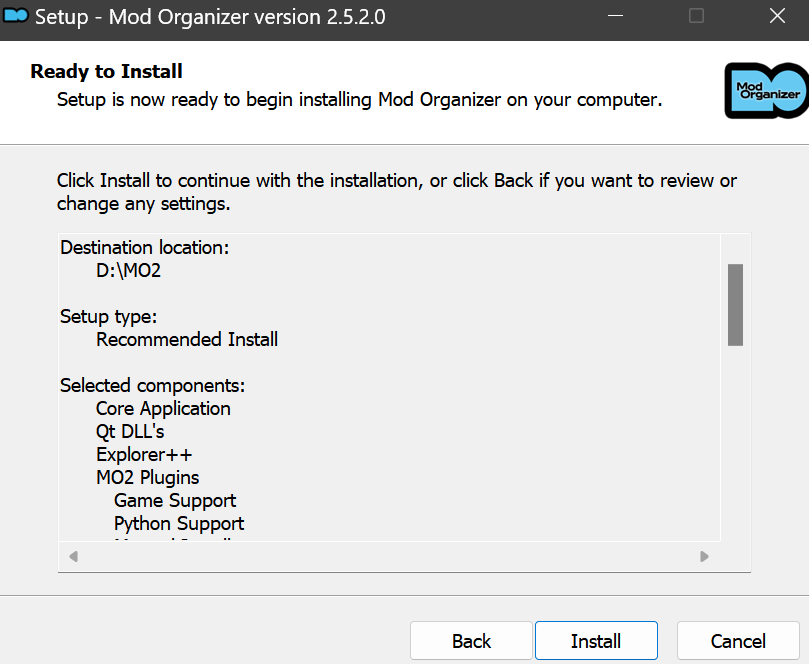Screen dimensions: 809x664
Task: Minimize the Setup window
Action: click(615, 16)
